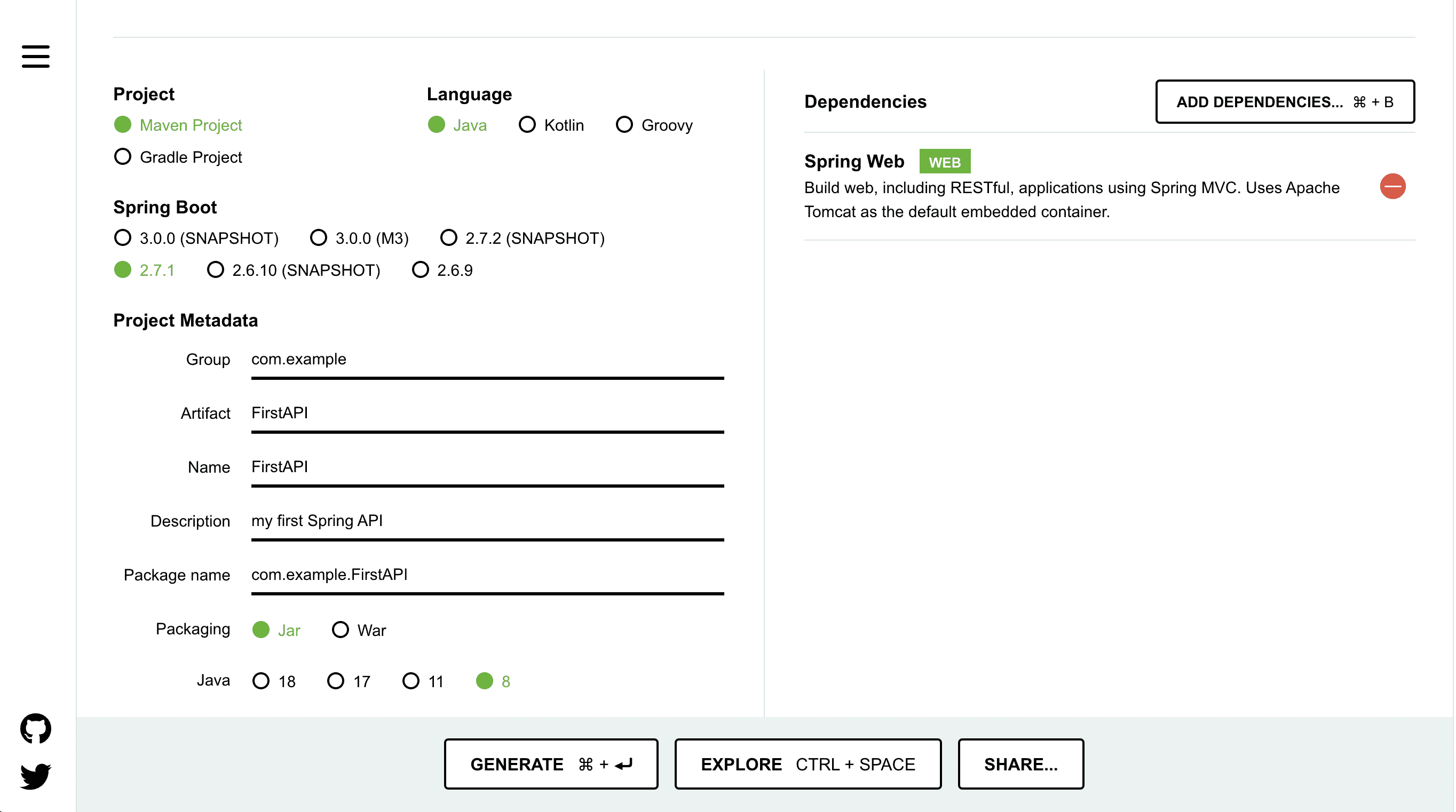Open the Twitter link icon
This screenshot has height=812, width=1456.
pos(36,776)
